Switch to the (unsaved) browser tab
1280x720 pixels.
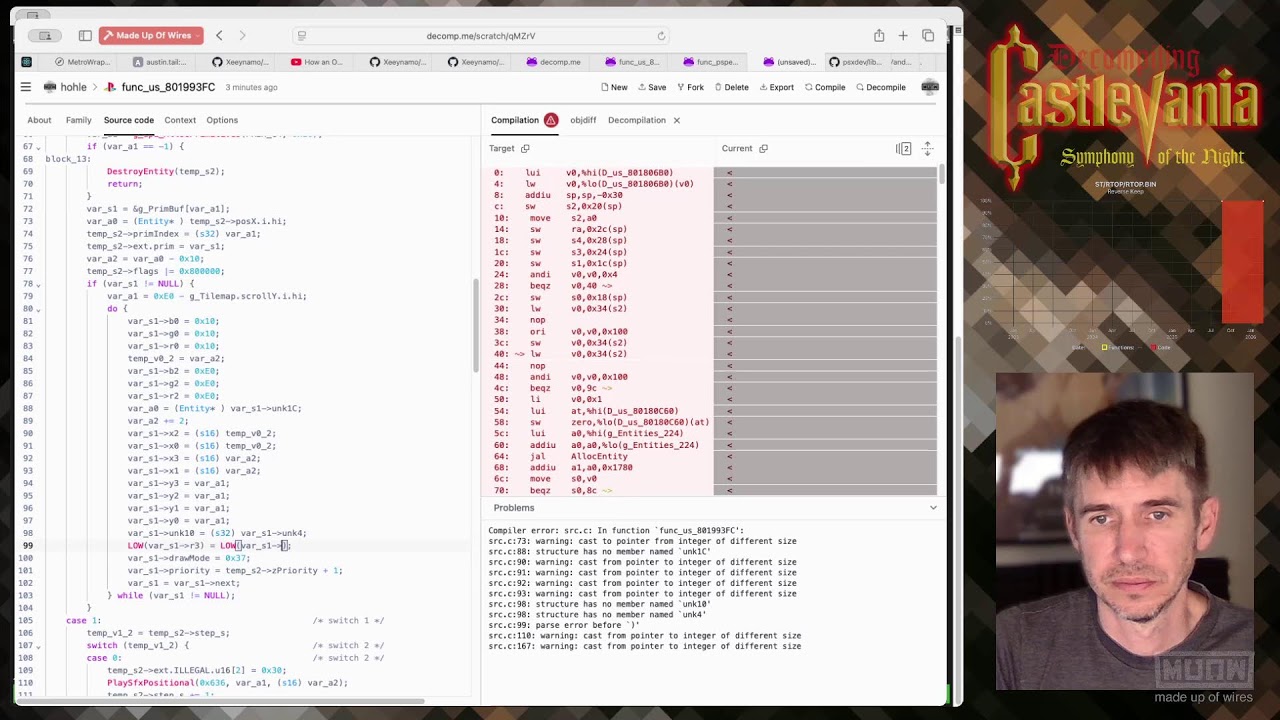[x=789, y=62]
